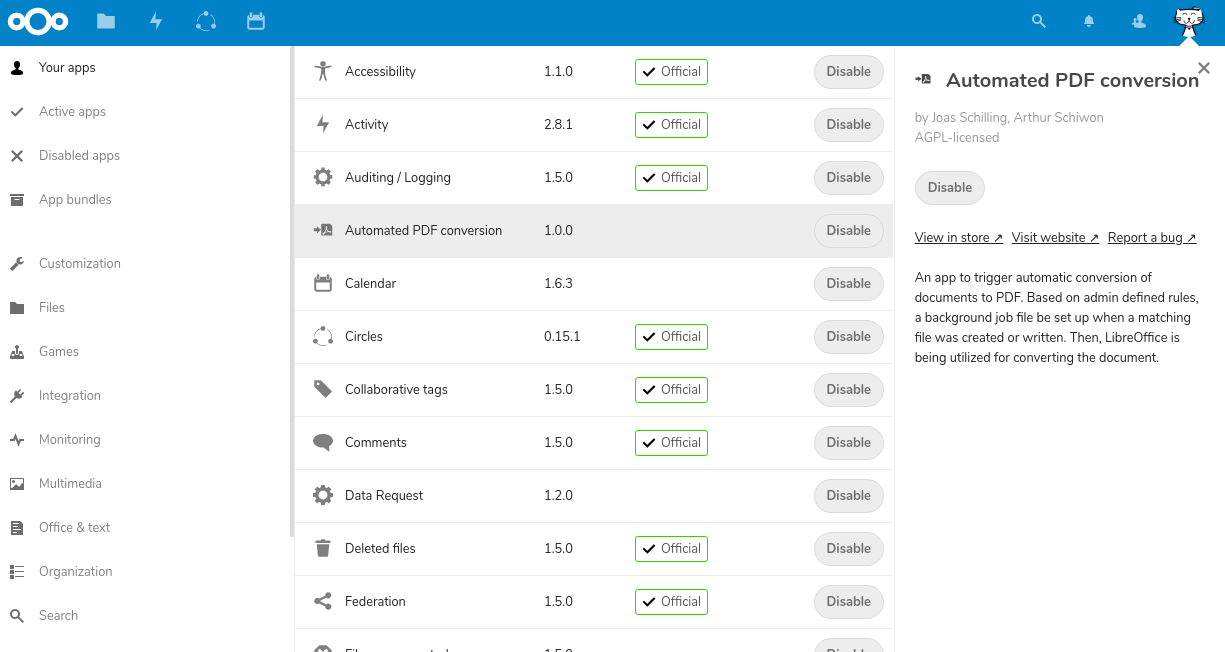Click the Collaborative tags icon

click(322, 389)
